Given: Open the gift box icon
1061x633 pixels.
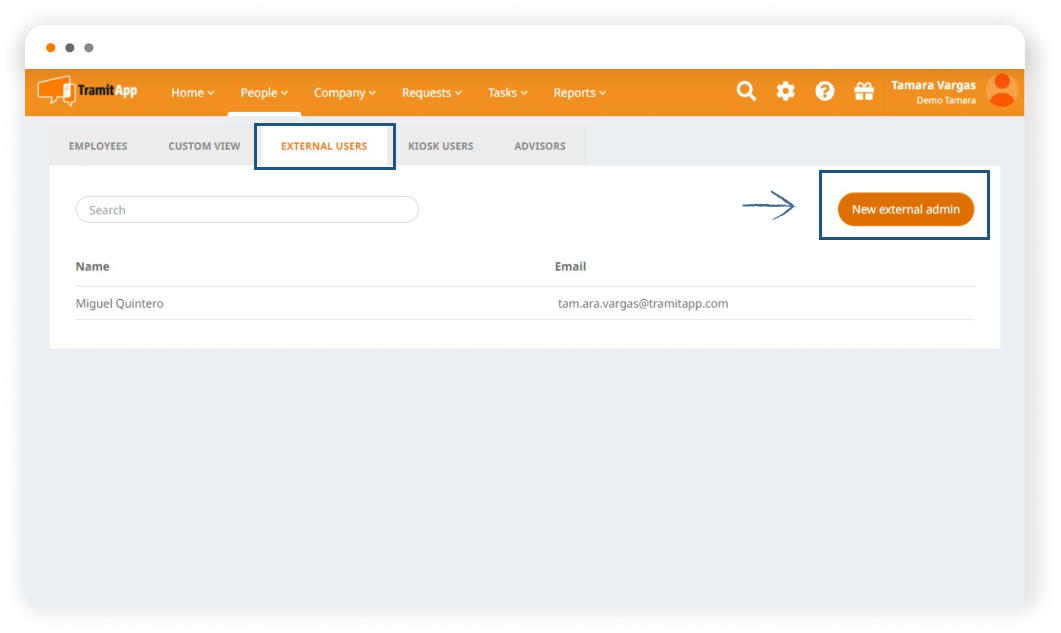Looking at the screenshot, I should 863,91.
